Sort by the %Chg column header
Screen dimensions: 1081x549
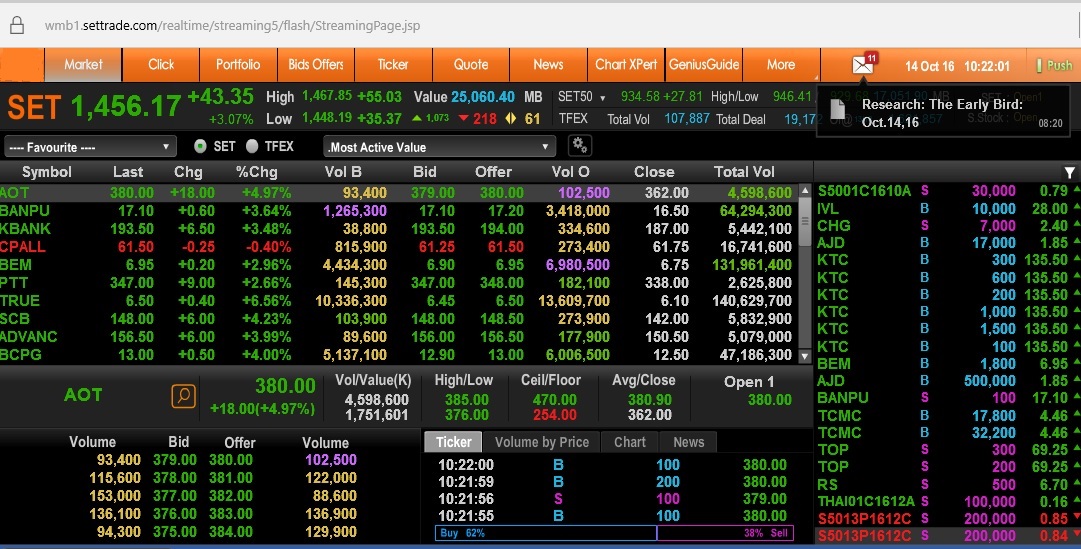pyautogui.click(x=256, y=172)
